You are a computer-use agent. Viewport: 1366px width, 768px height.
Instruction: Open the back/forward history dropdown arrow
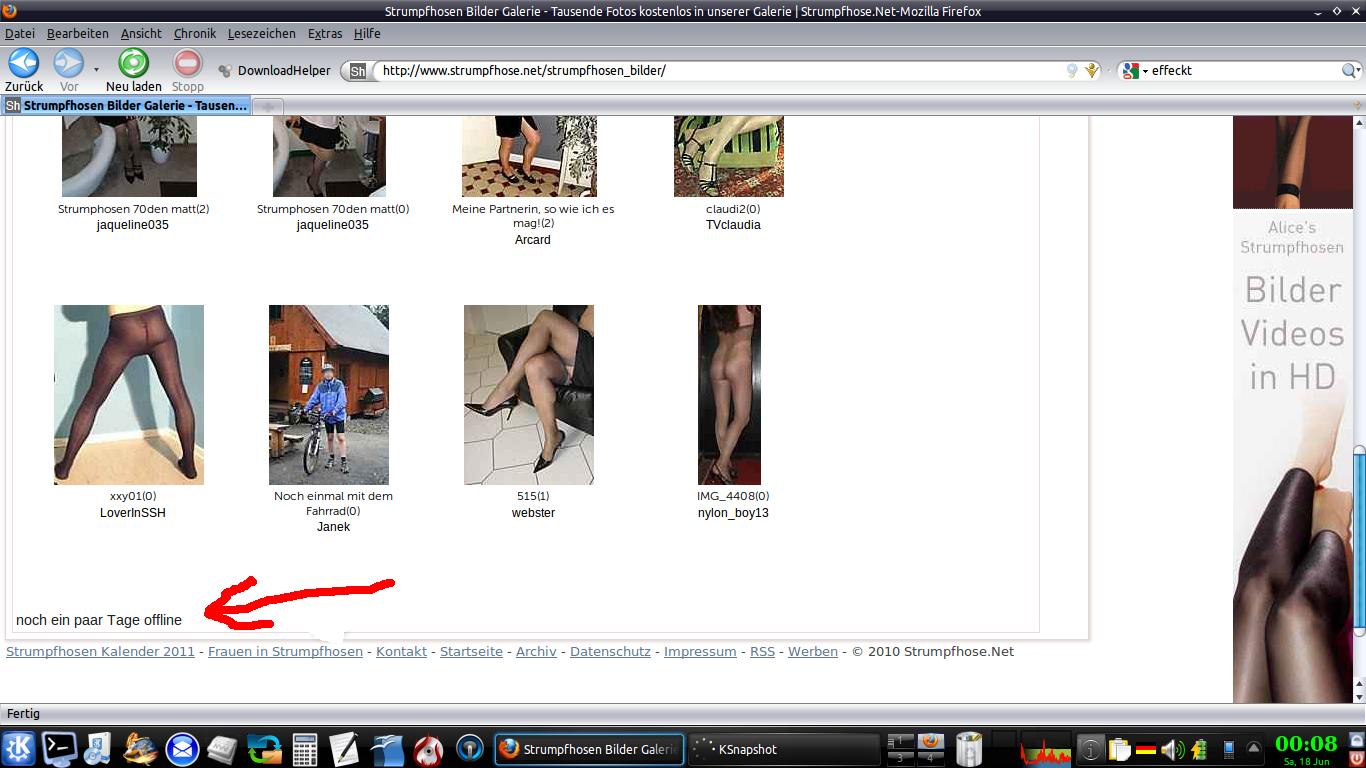[96, 70]
